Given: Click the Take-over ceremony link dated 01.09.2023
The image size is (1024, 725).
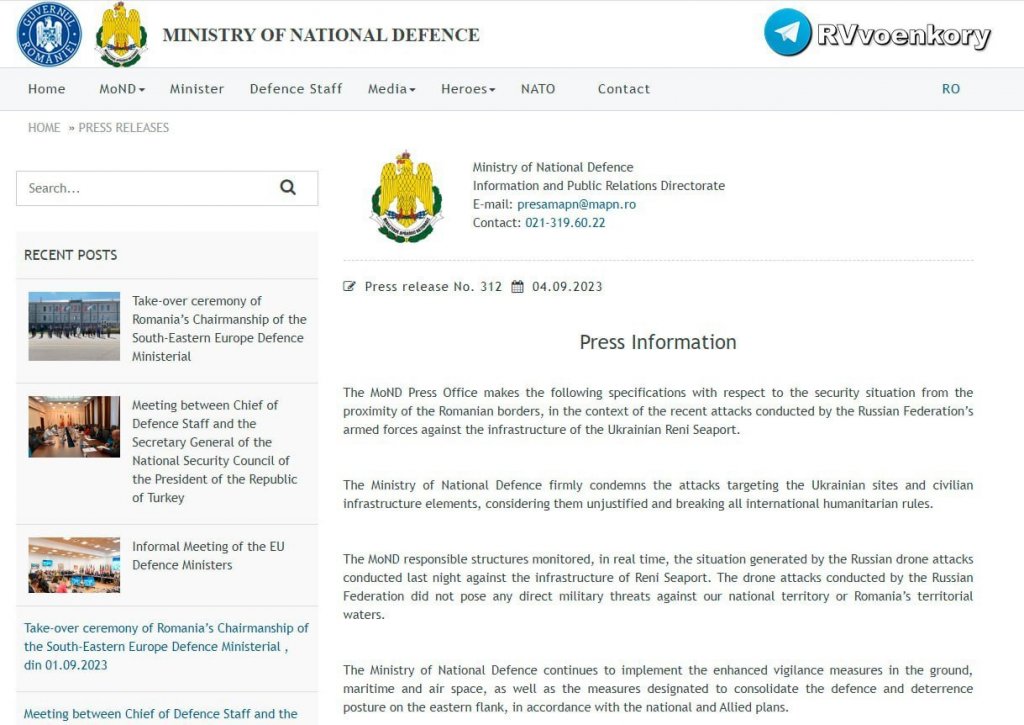Looking at the screenshot, I should [166, 647].
